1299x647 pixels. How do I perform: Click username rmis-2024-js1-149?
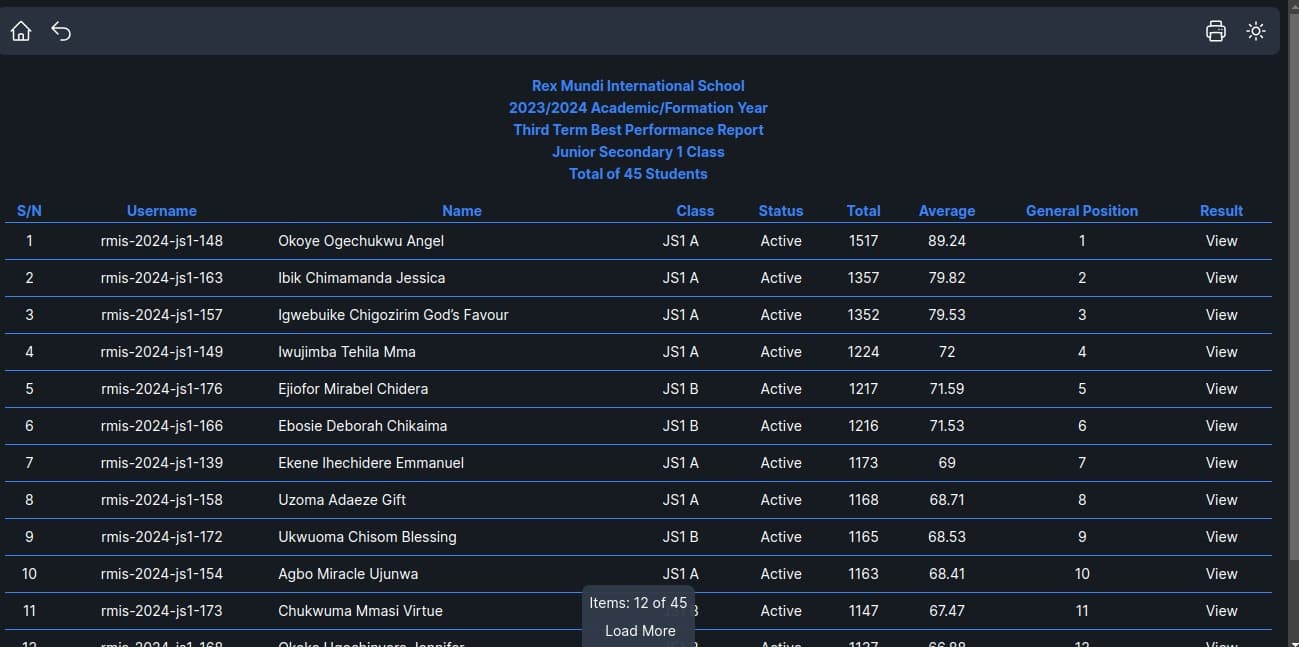(162, 352)
